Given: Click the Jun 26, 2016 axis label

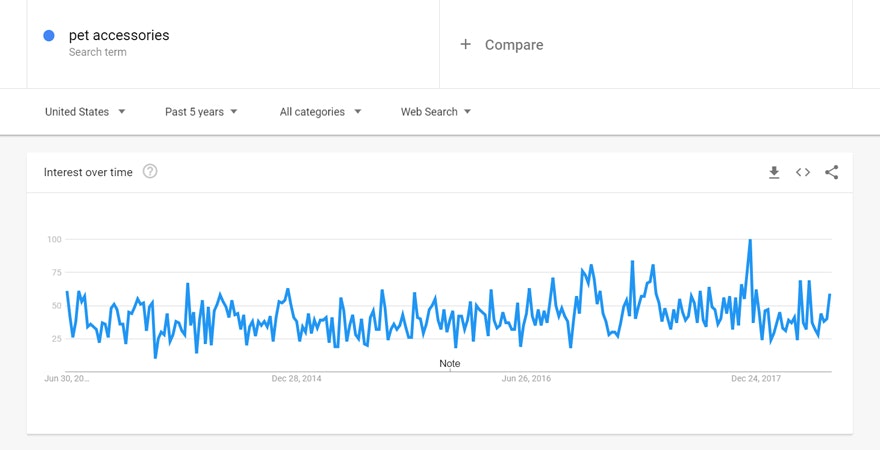Looking at the screenshot, I should [526, 379].
